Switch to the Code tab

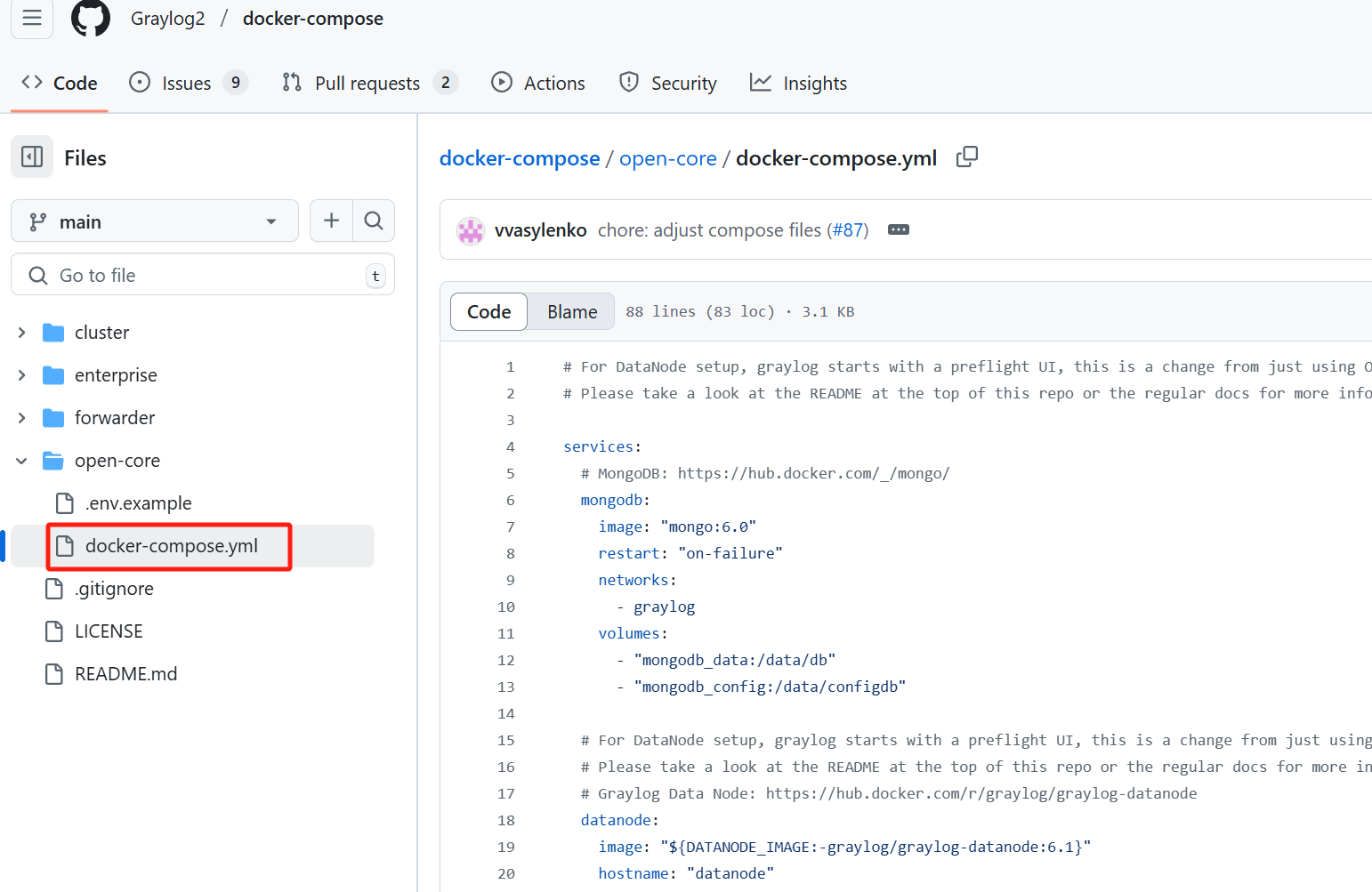click(x=60, y=83)
